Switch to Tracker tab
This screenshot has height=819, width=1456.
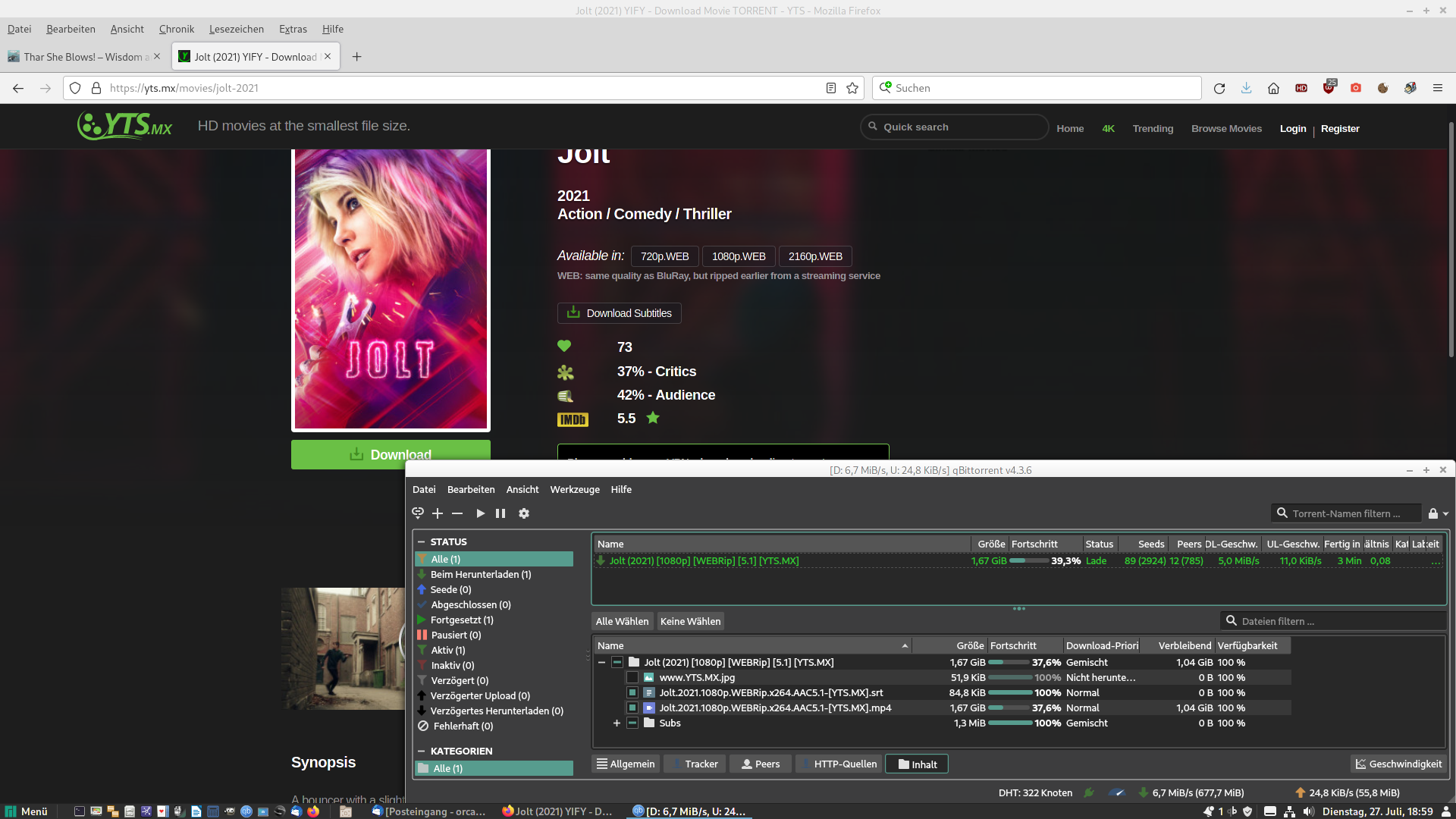tap(695, 764)
